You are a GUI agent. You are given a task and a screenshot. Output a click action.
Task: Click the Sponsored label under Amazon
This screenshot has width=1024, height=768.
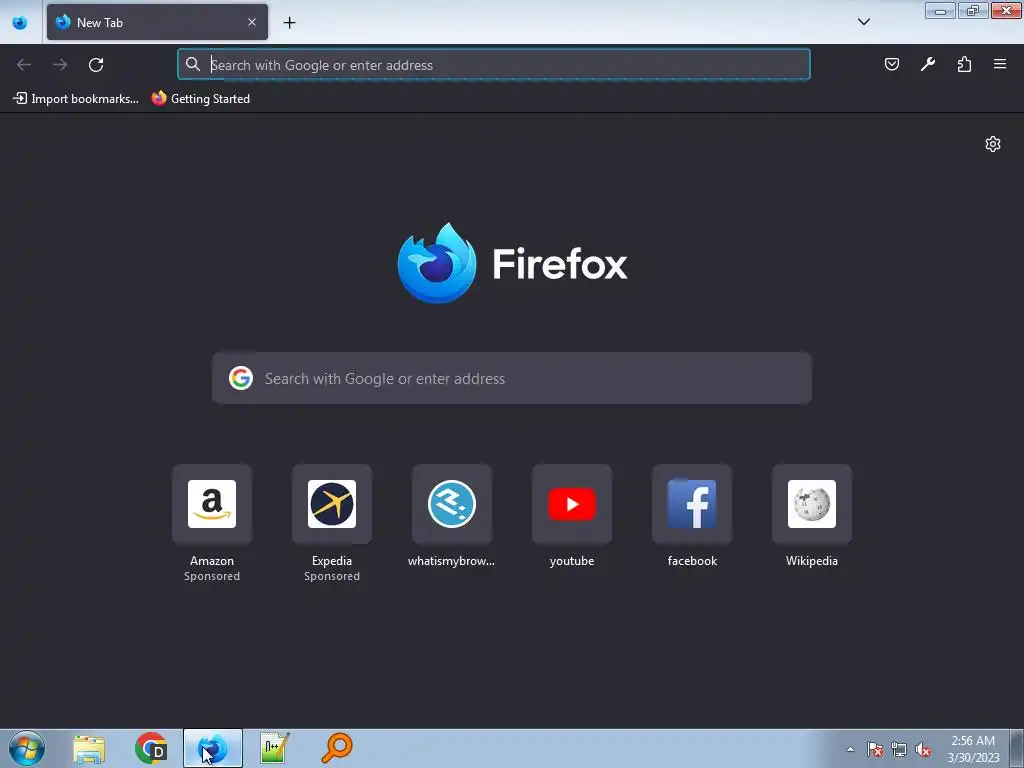click(212, 576)
